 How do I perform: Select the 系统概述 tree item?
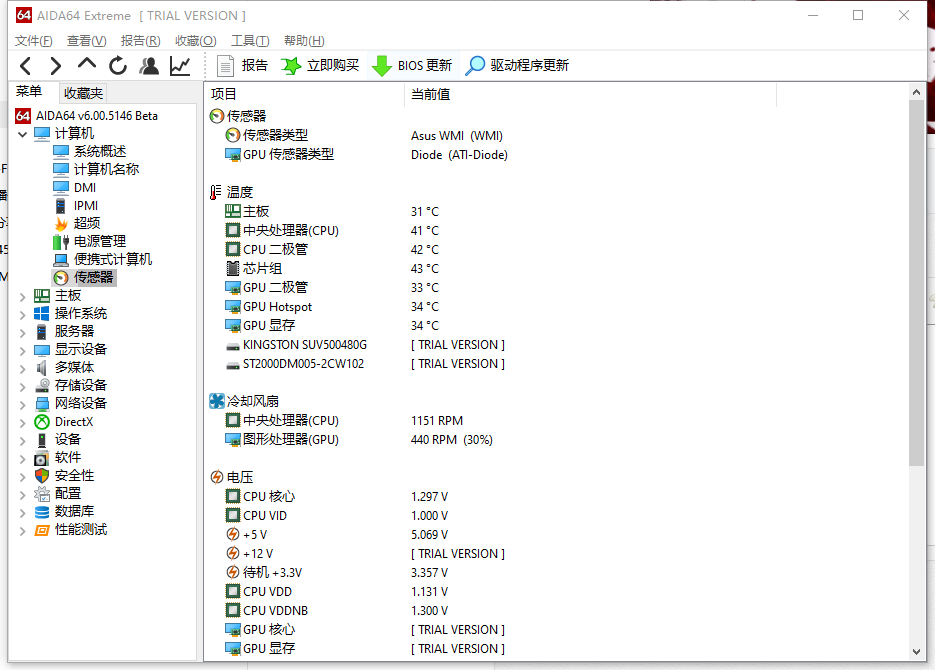[x=89, y=151]
